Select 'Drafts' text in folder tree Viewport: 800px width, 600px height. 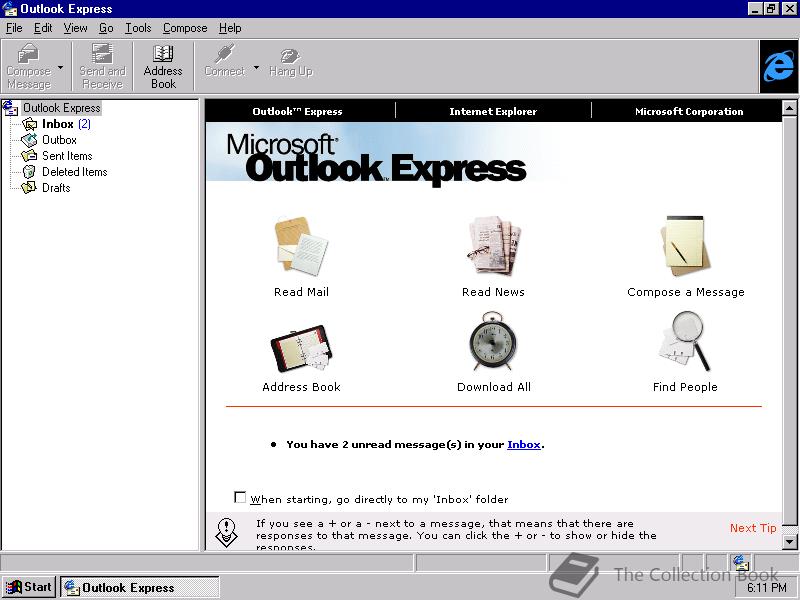[56, 188]
